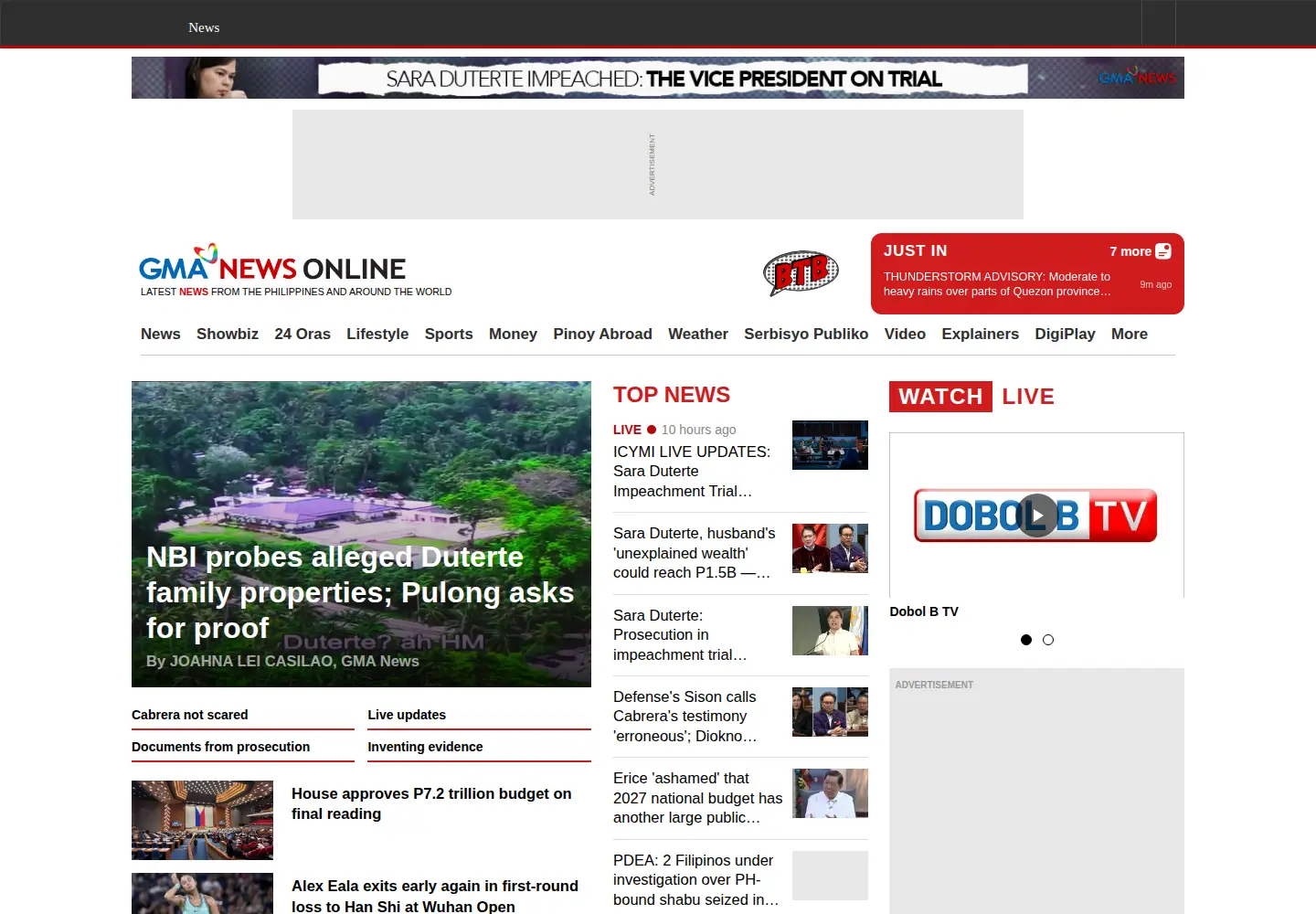Open the Money section

pyautogui.click(x=513, y=335)
